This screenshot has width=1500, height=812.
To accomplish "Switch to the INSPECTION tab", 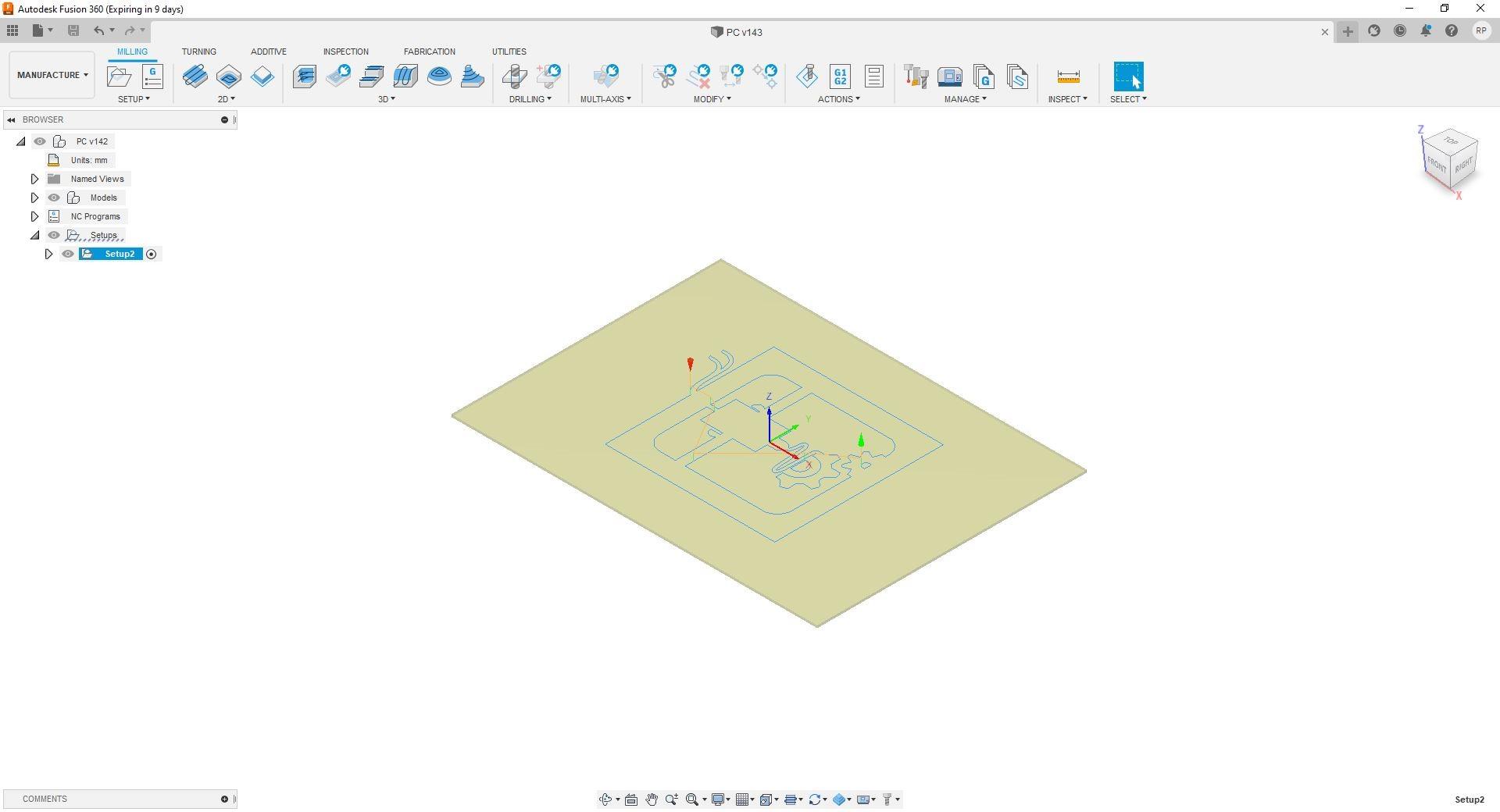I will click(346, 52).
